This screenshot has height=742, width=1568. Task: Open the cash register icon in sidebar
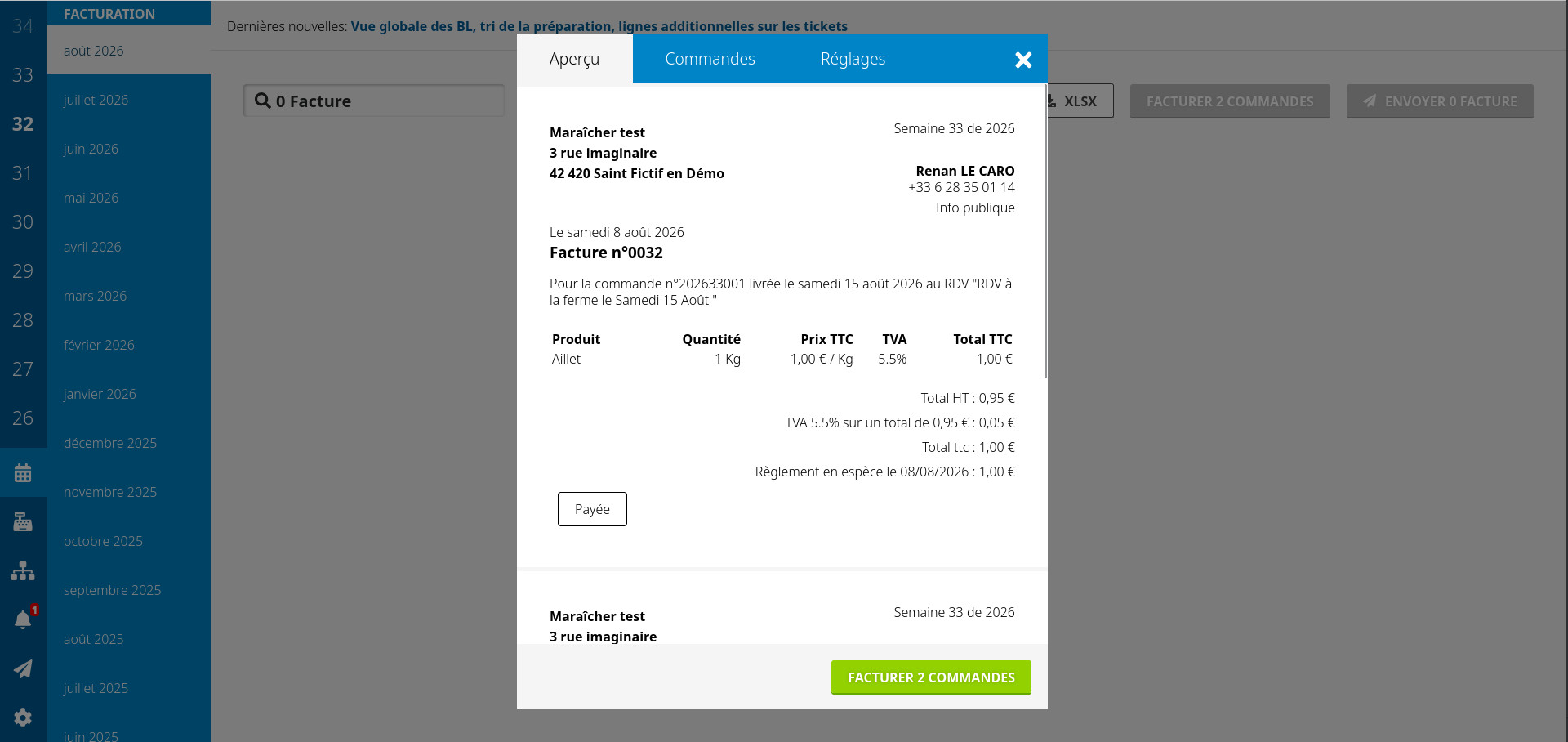pyautogui.click(x=23, y=521)
